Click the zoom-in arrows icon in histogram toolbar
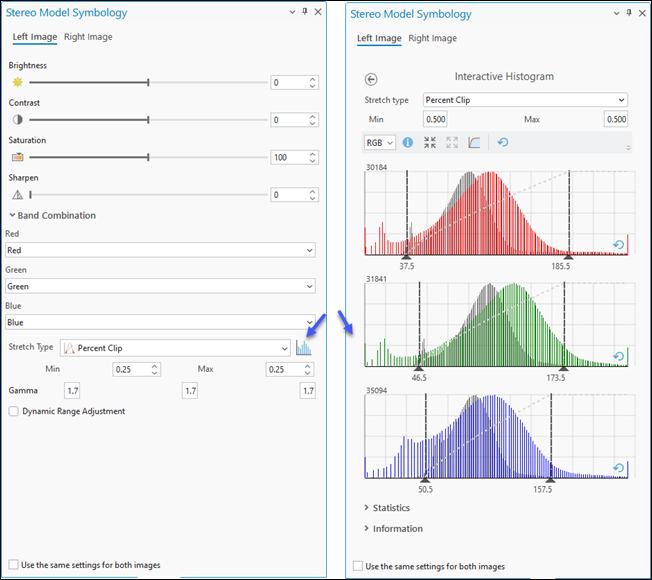652x580 pixels. [430, 143]
